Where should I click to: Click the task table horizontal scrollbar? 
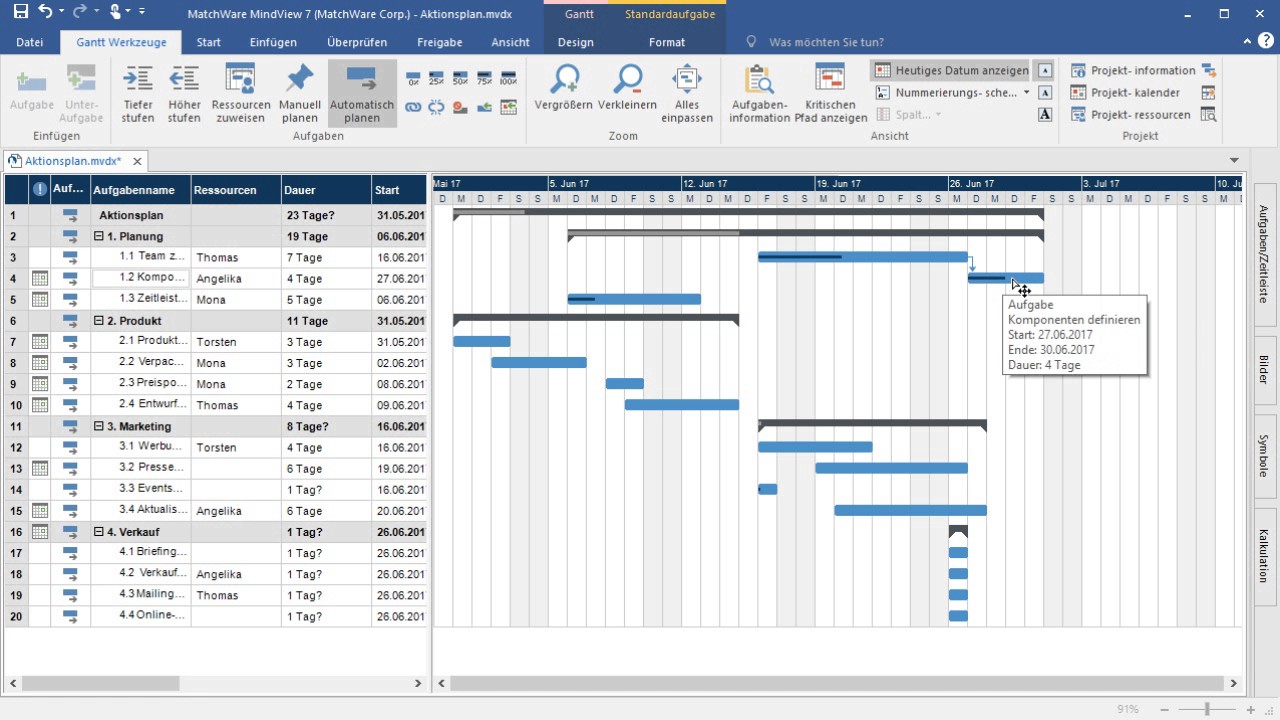tap(100, 684)
